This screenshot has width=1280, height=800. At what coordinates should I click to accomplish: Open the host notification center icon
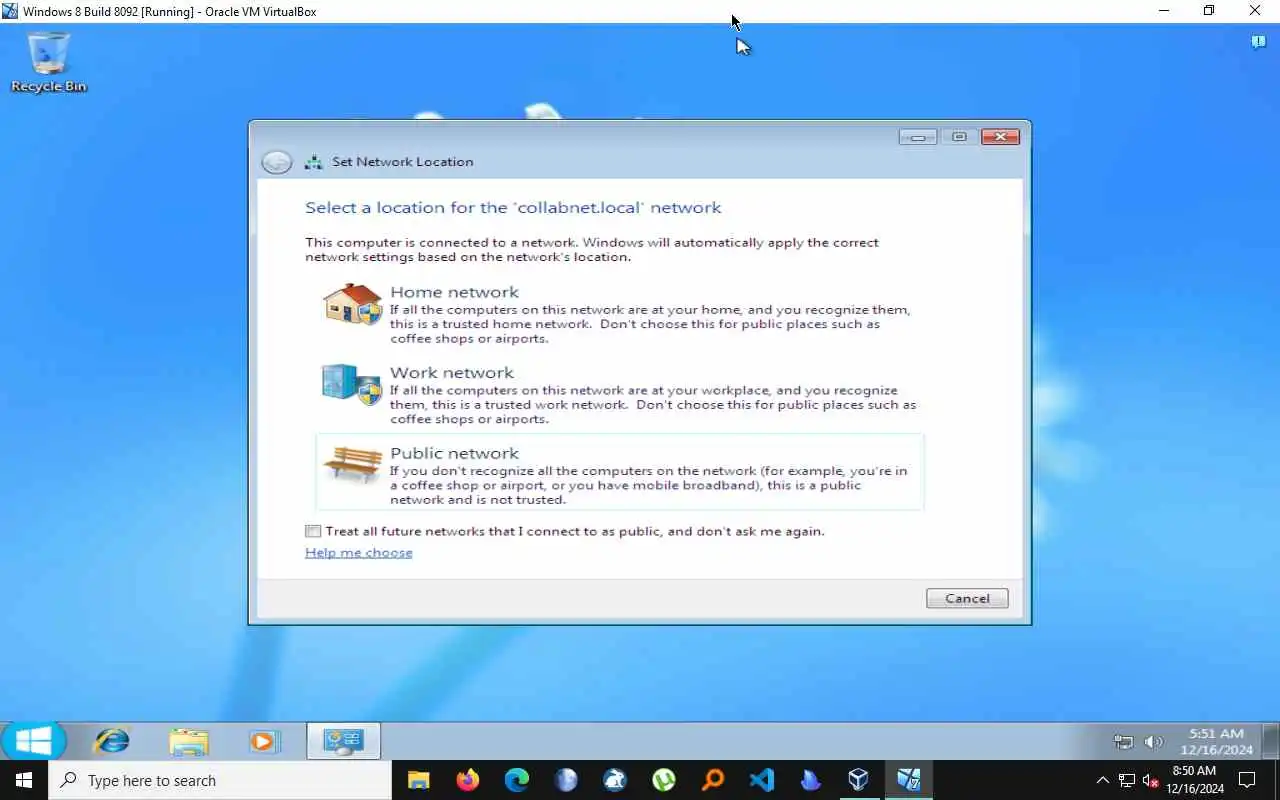[x=1247, y=780]
